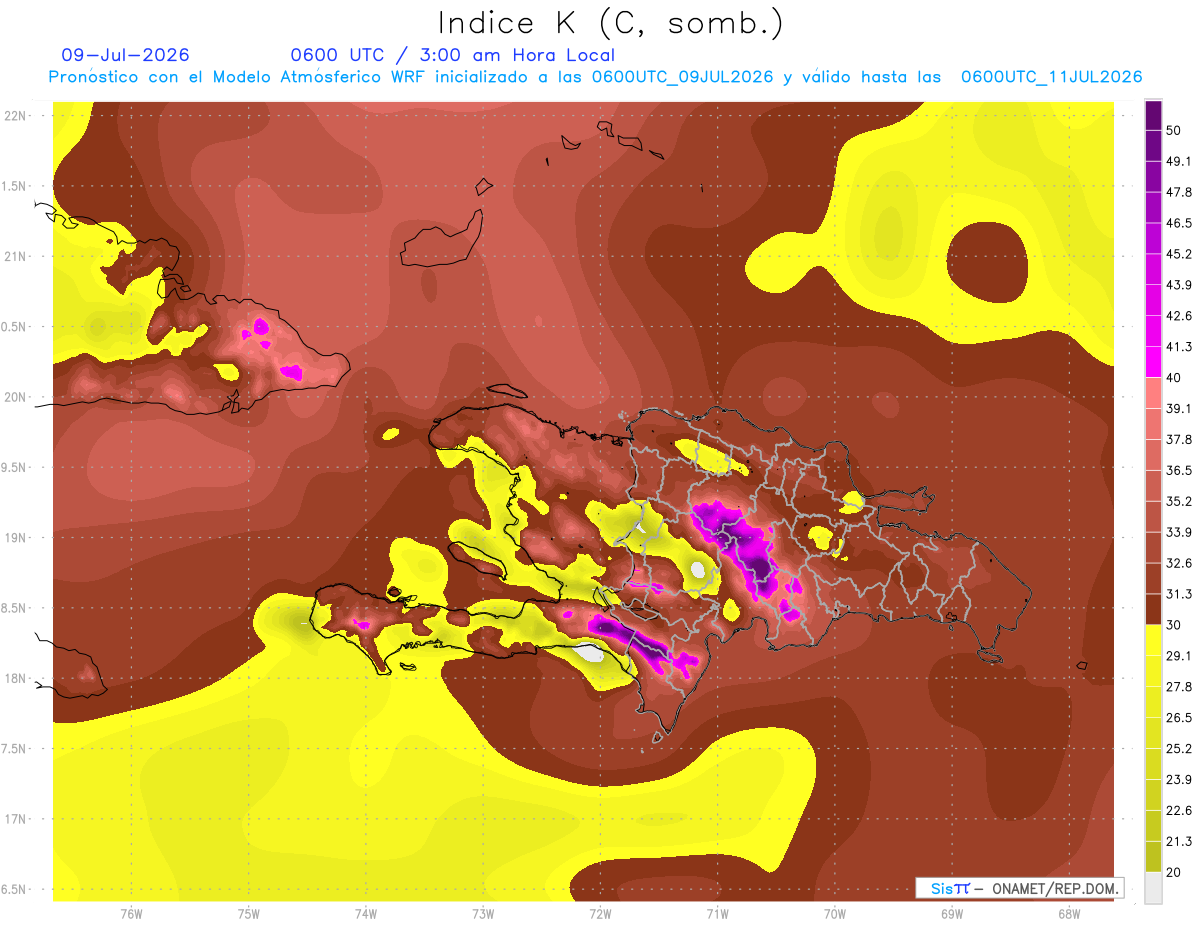Click the latitude label "21N"
Viewport: 1200px width, 927px height.
tap(15, 257)
